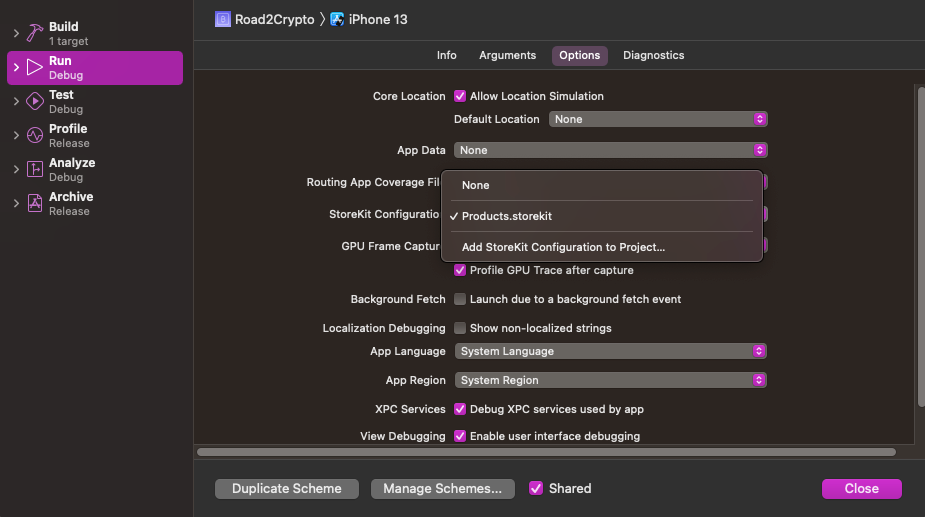Switch to the Arguments tab

pyautogui.click(x=507, y=55)
